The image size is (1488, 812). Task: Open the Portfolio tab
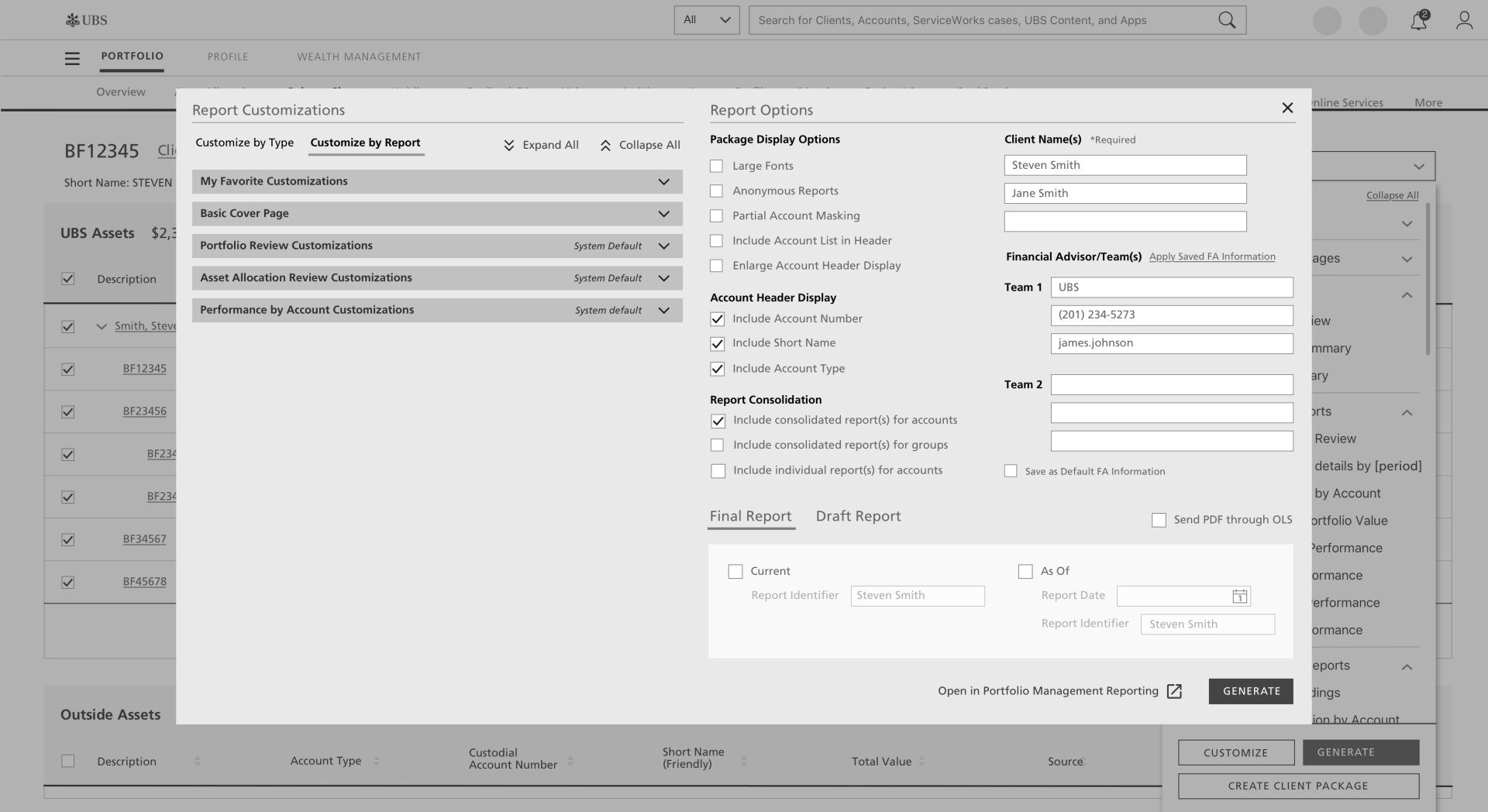point(132,56)
